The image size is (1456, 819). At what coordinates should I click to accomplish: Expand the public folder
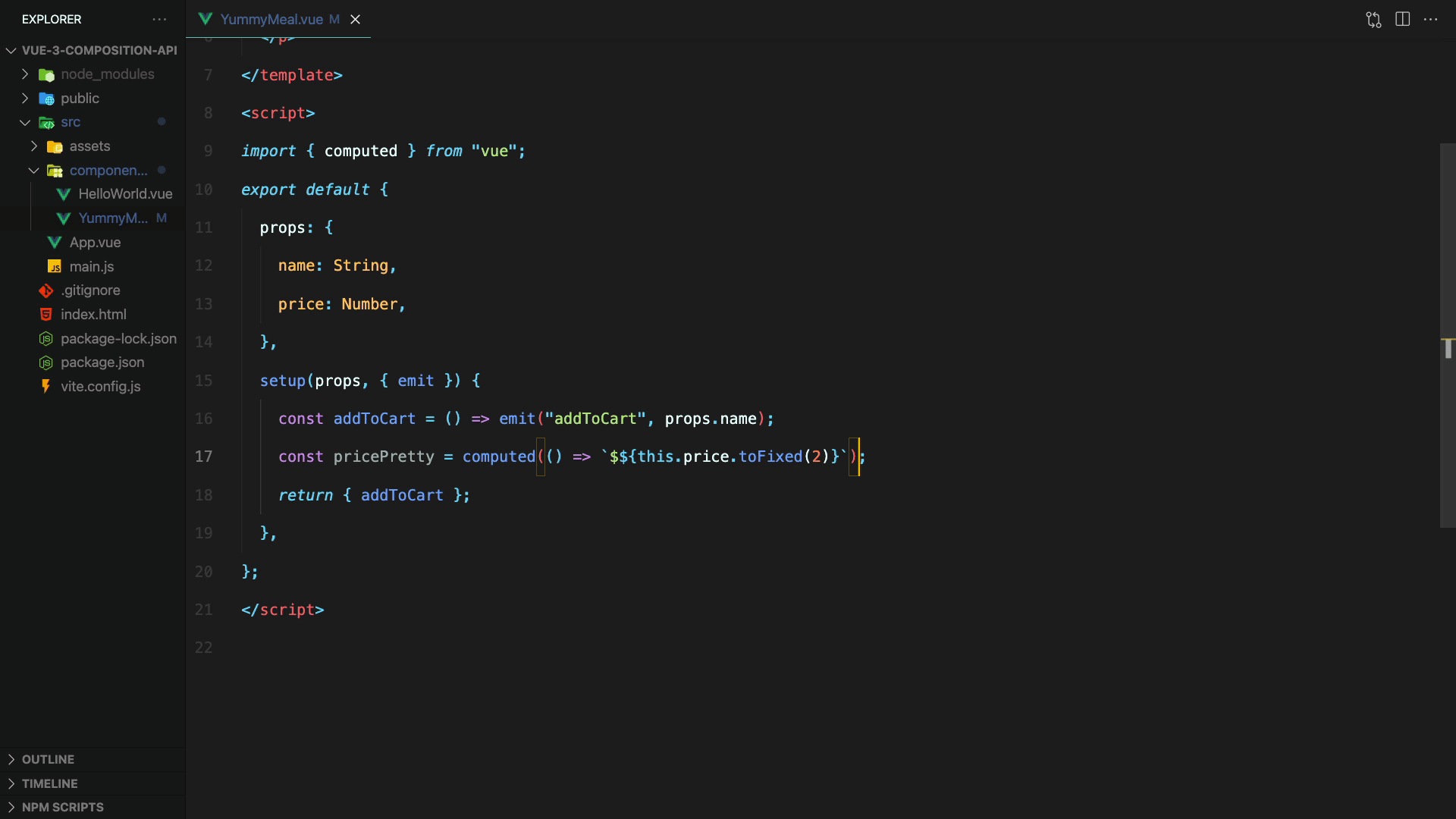[25, 99]
